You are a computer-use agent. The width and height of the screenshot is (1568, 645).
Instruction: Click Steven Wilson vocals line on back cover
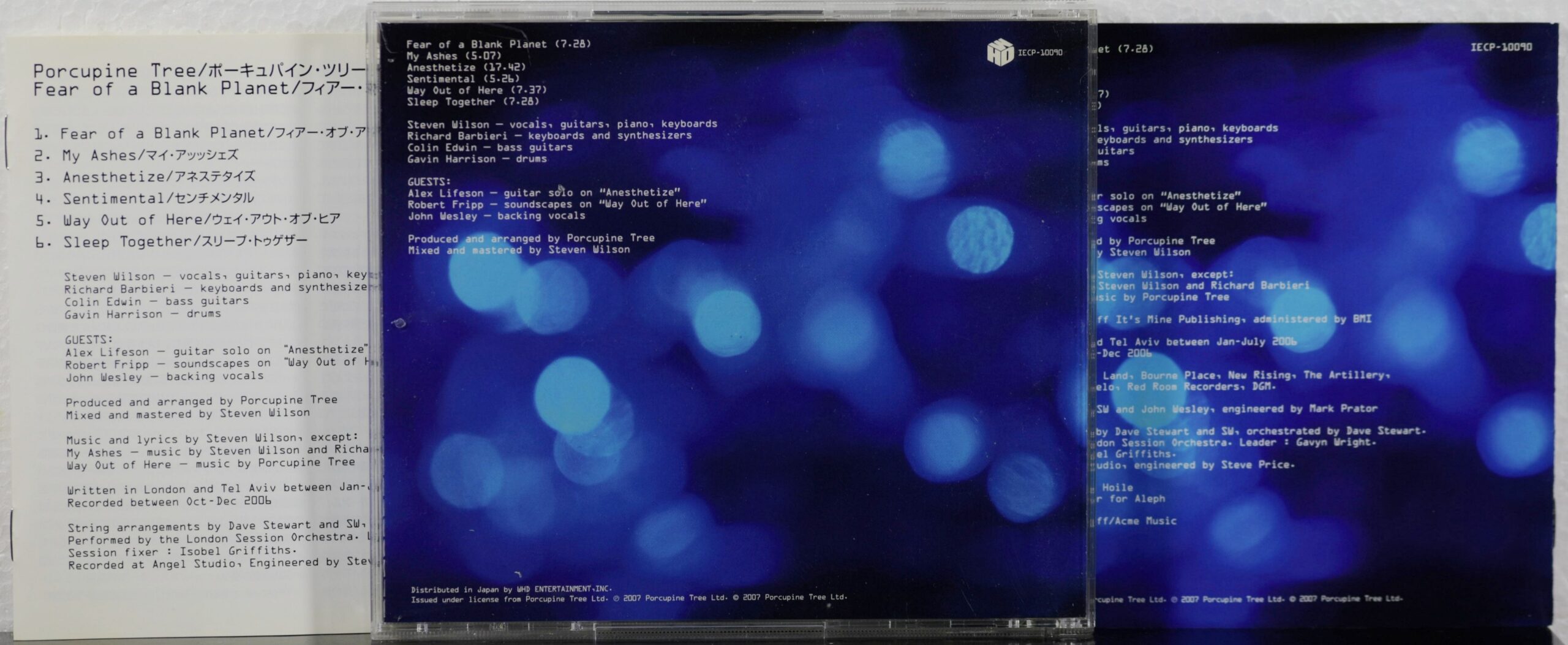[x=562, y=124]
